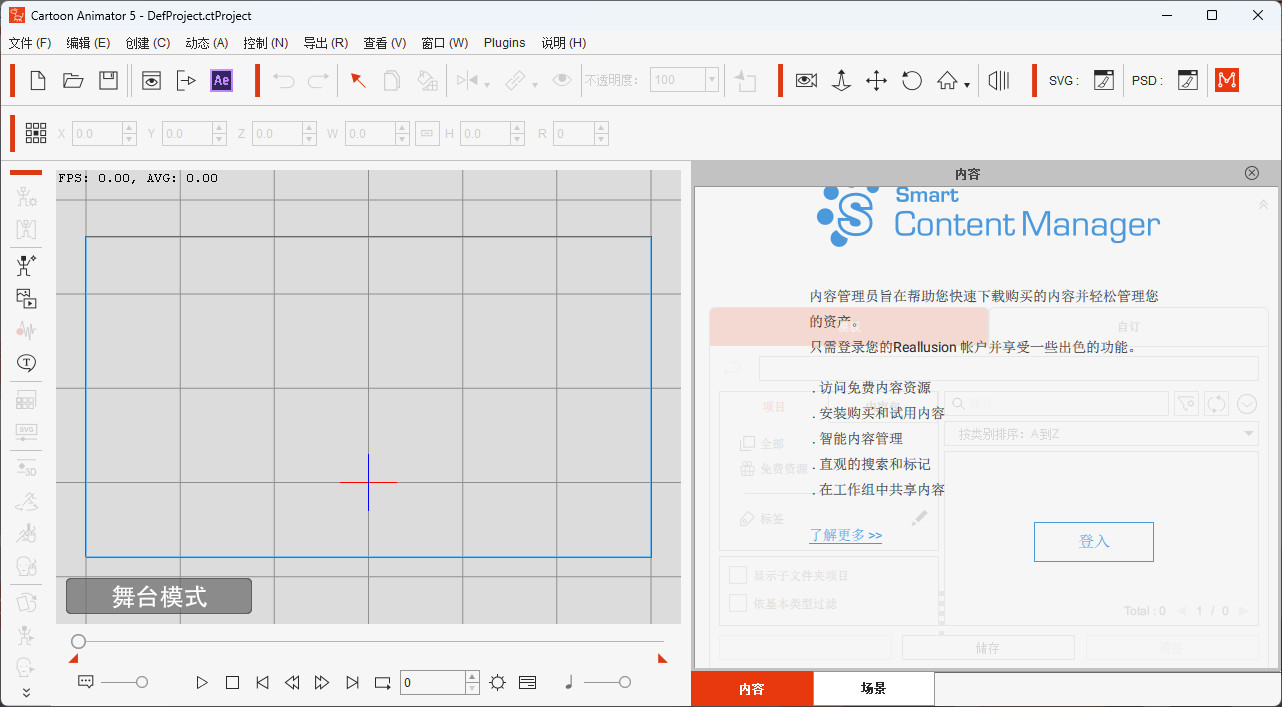The height and width of the screenshot is (707, 1282).
Task: Open the Plugins menu
Action: (x=505, y=43)
